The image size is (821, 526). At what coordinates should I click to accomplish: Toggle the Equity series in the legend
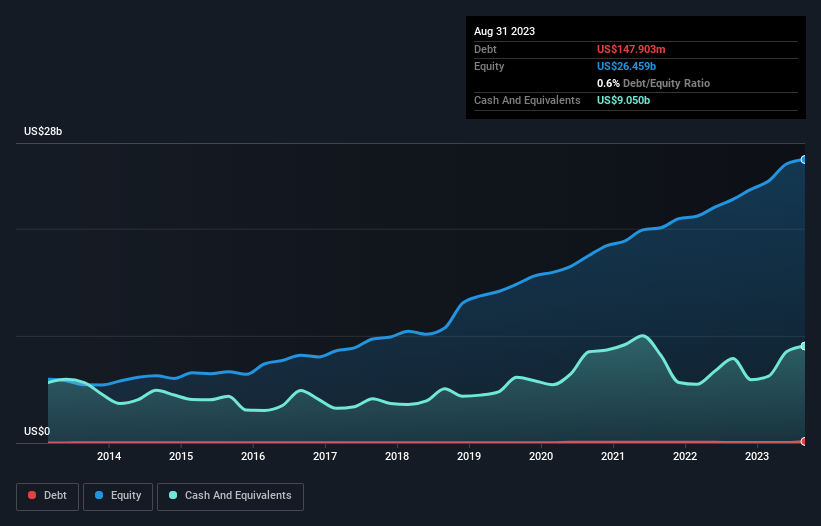pos(117,496)
